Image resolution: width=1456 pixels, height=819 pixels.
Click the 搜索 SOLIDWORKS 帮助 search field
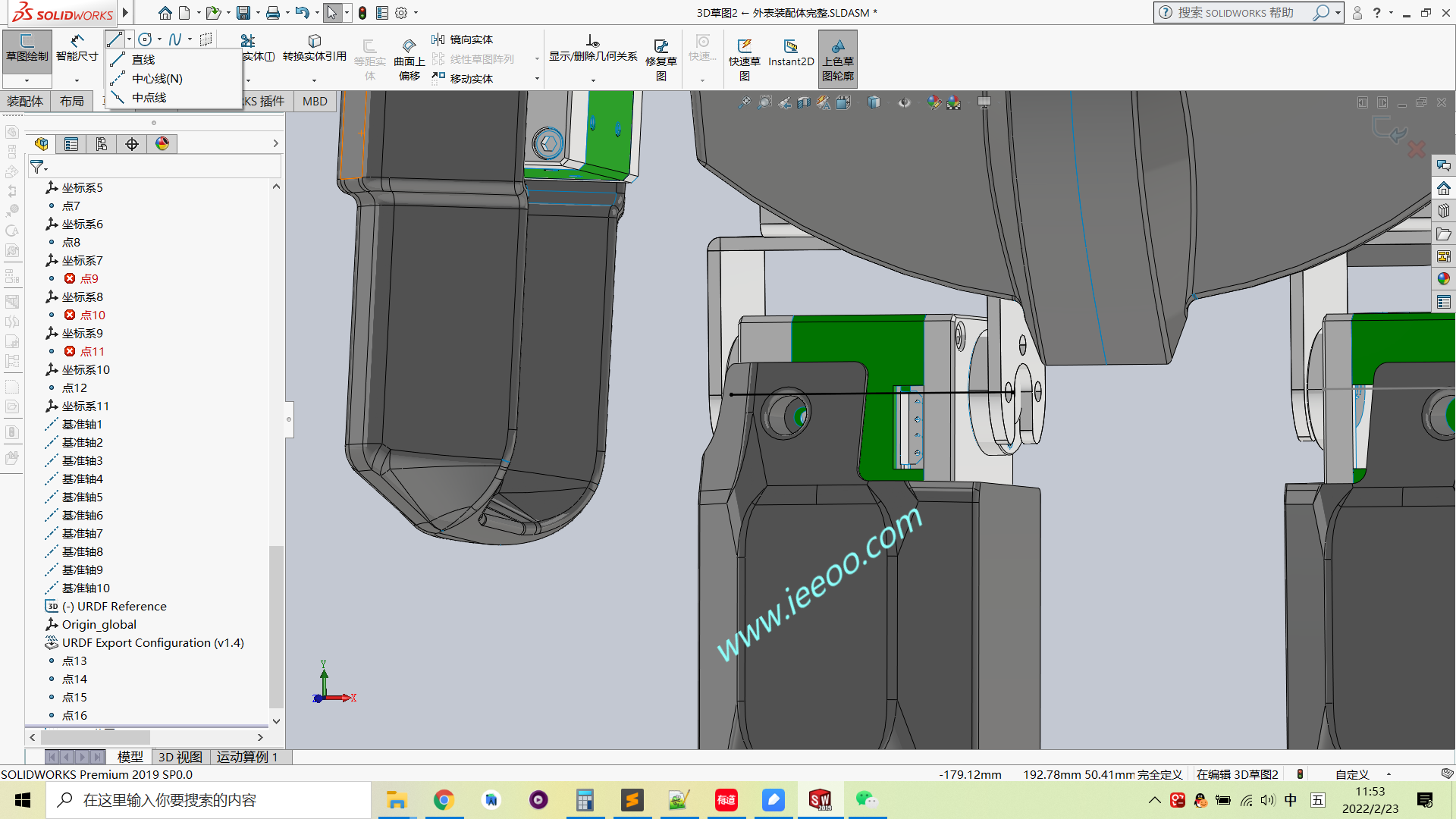1236,13
